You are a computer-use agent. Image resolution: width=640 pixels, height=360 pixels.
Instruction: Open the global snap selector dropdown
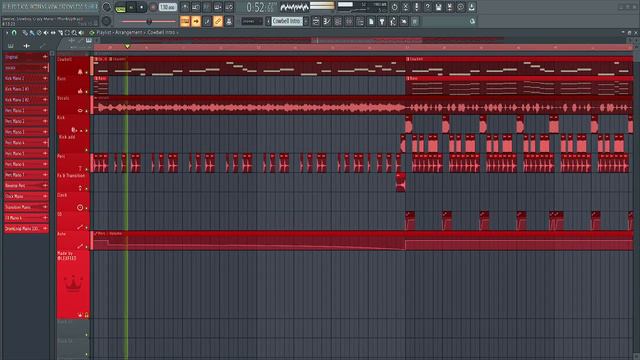coord(251,21)
